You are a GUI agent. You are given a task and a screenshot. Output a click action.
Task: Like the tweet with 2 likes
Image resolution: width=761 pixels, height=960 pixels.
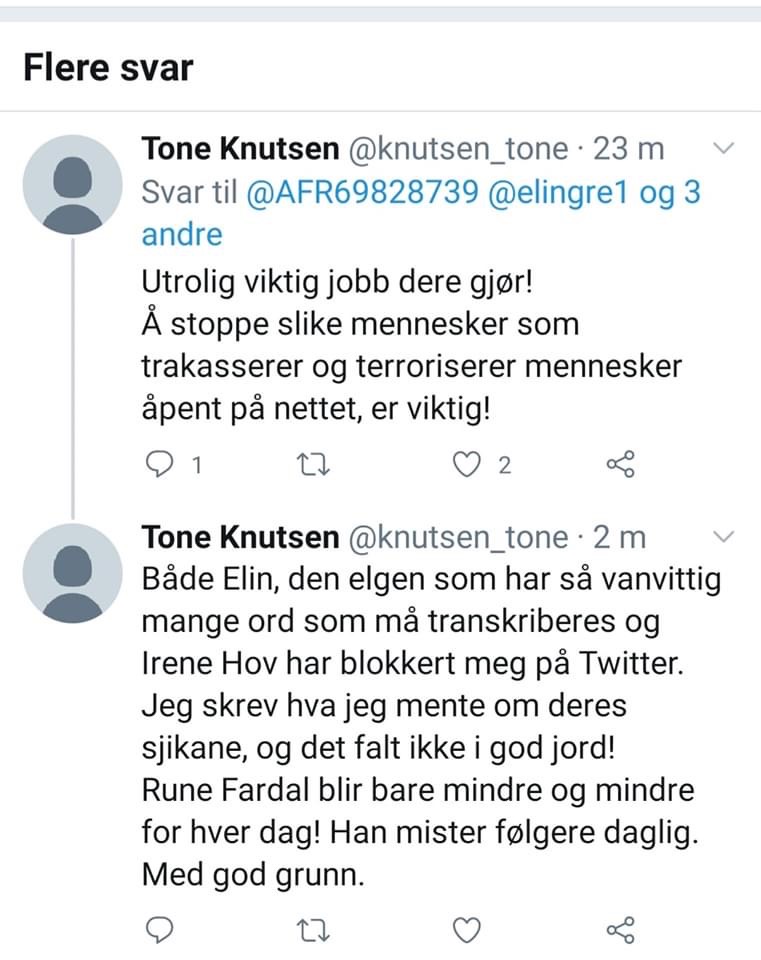[x=467, y=465]
